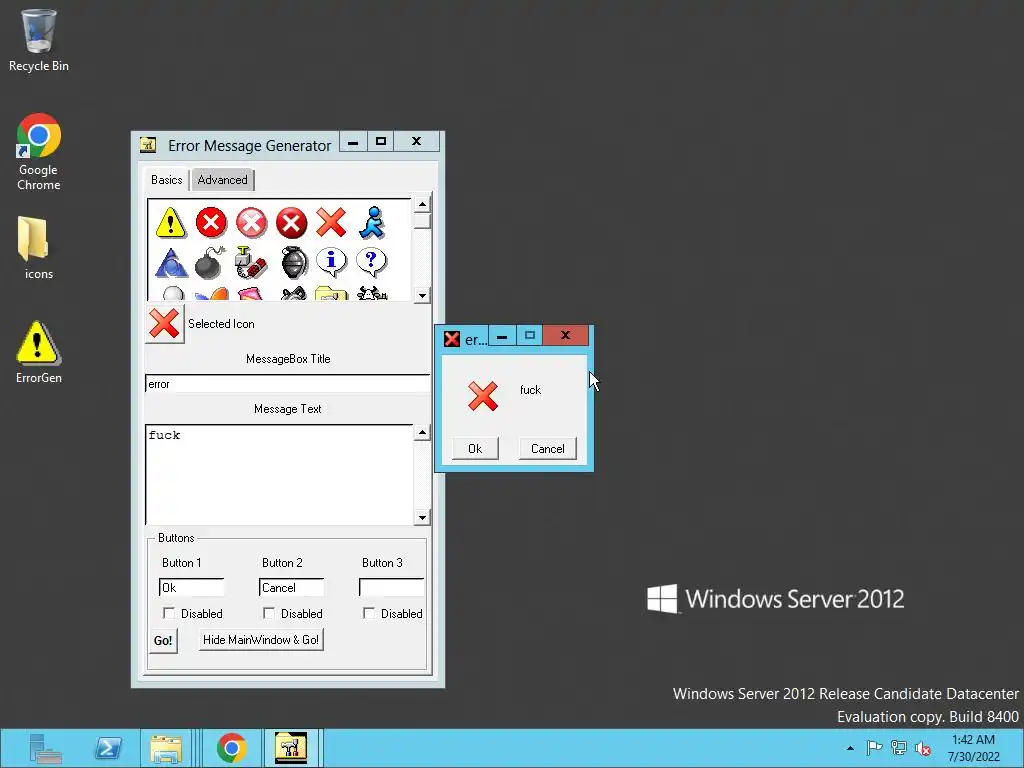Minimize the Error Message Generator window
The image size is (1024, 768).
pyautogui.click(x=353, y=142)
